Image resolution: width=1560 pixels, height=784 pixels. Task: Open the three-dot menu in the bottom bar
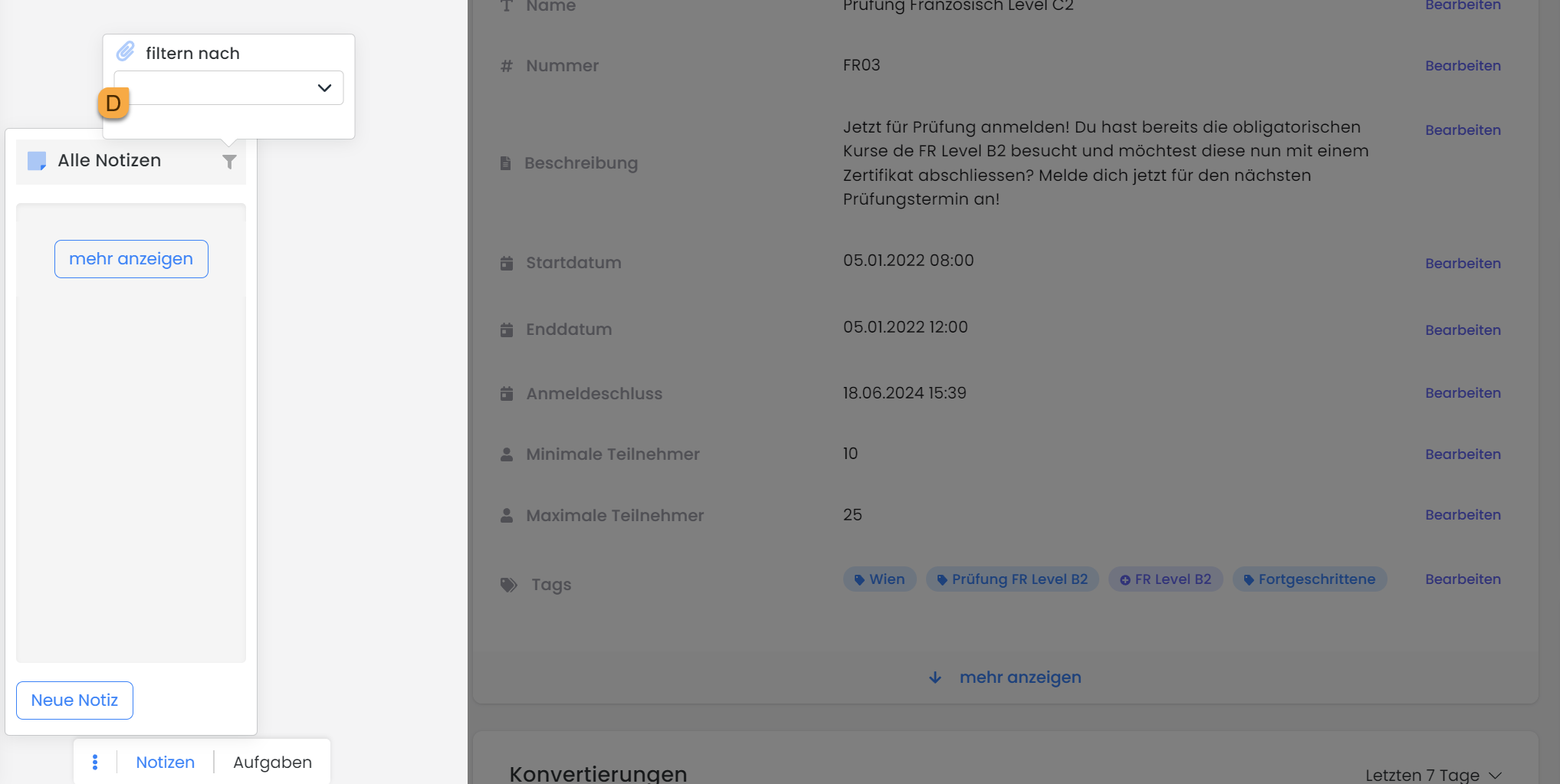click(x=95, y=762)
